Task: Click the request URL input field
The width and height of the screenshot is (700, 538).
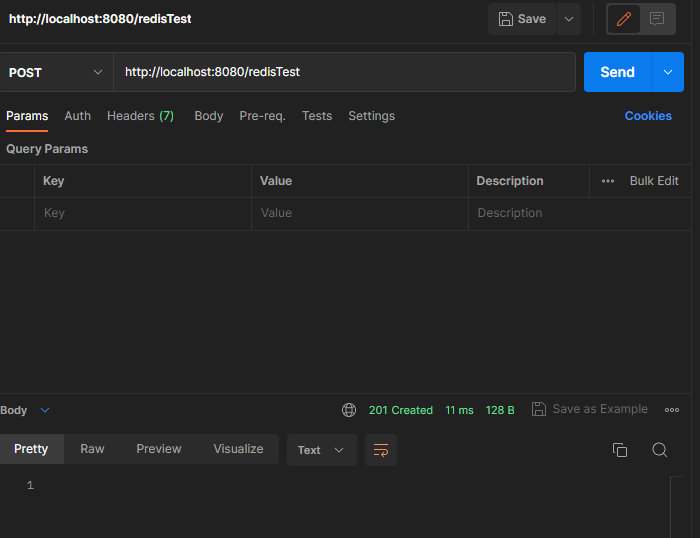Action: (x=344, y=72)
